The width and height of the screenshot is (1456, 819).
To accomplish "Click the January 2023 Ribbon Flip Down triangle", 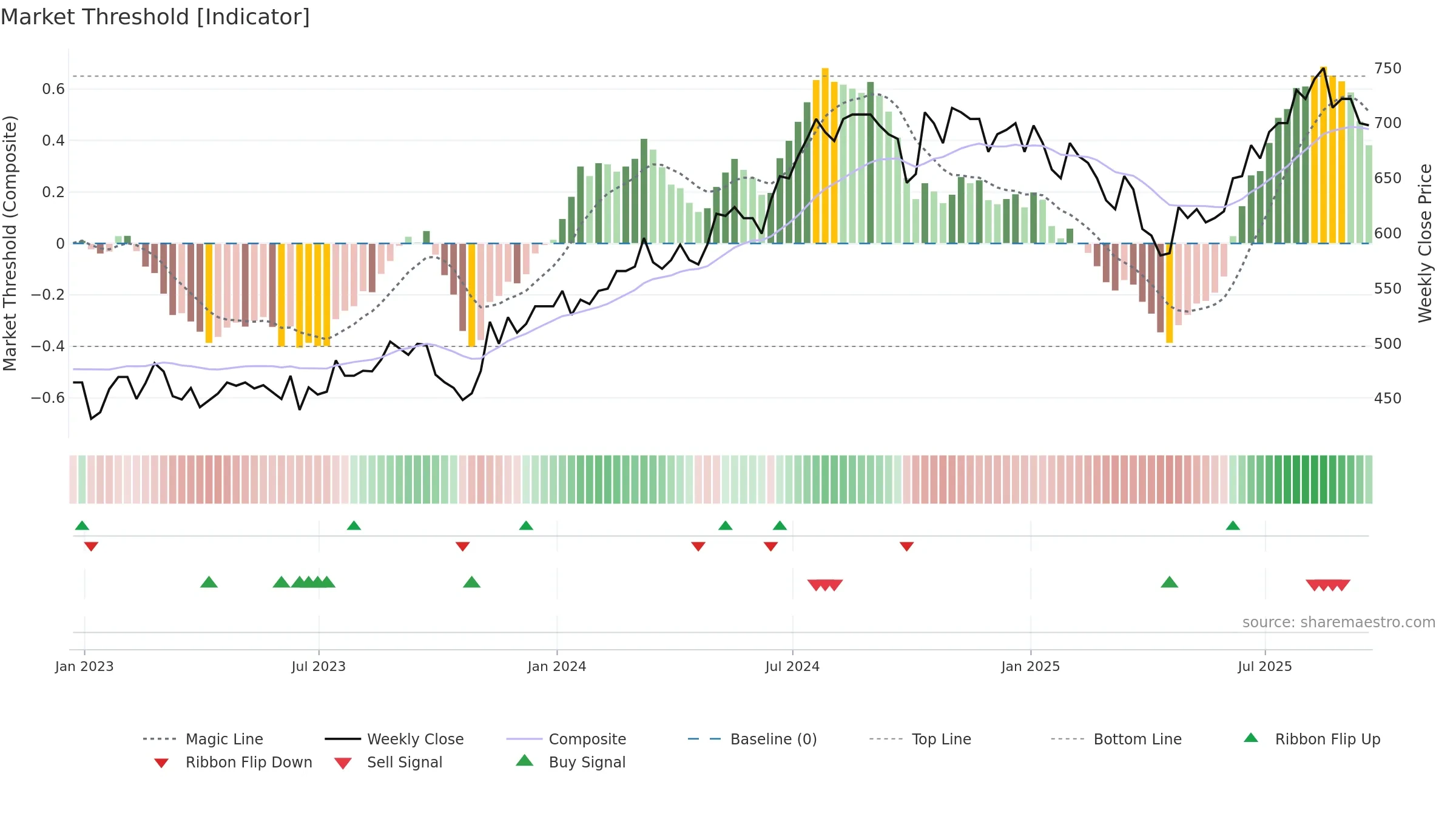I will (91, 547).
